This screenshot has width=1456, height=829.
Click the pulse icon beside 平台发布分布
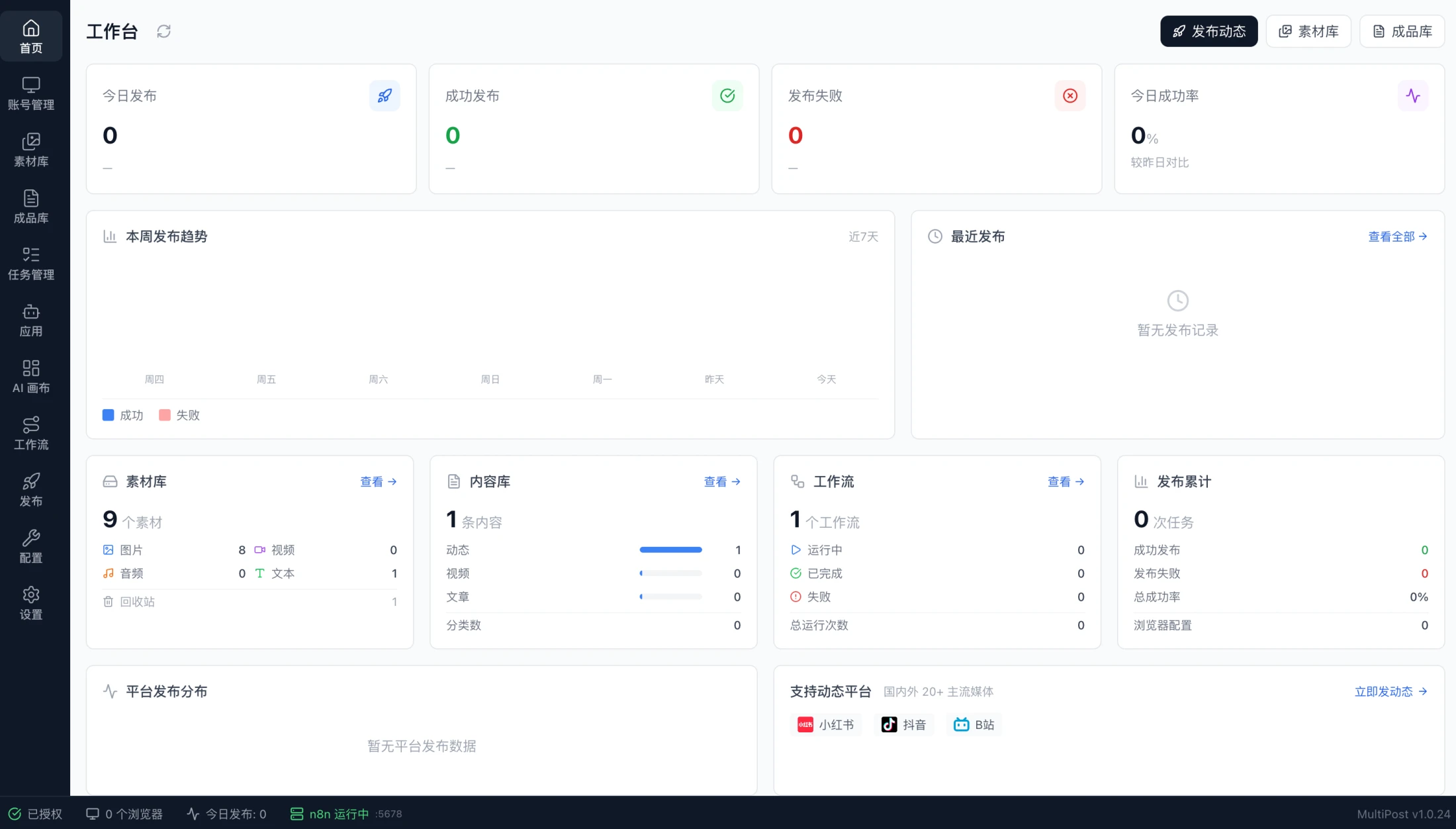click(x=110, y=691)
